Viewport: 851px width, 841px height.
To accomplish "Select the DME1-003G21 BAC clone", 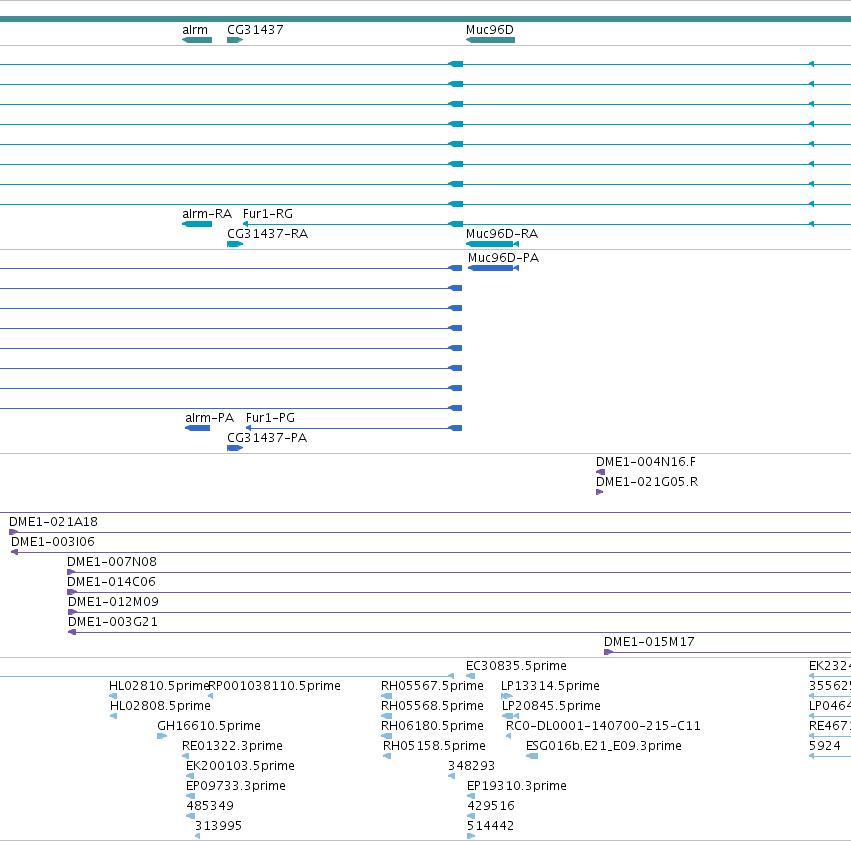I will tap(459, 632).
